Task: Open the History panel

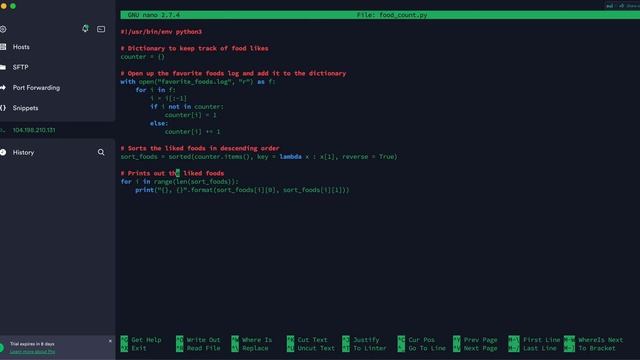Action: pos(23,152)
